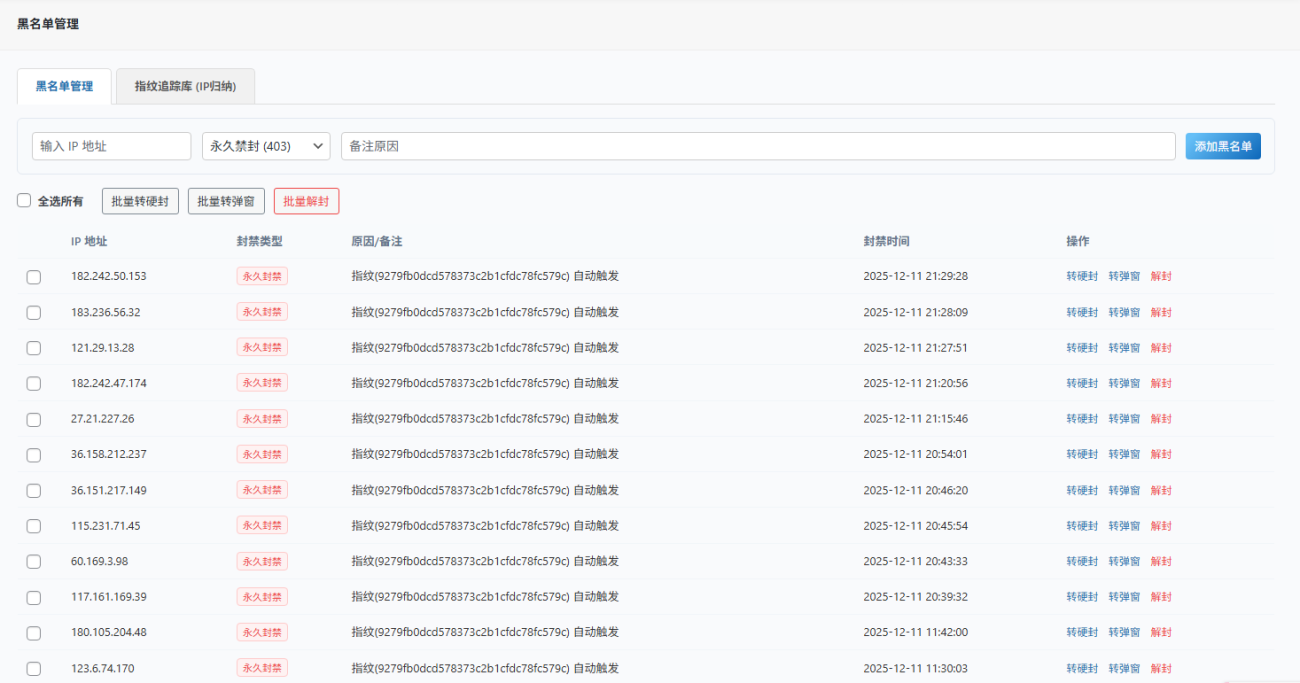Viewport: 1300px width, 683px height.
Task: 勾选 IP 182.242.50.153 对应的复选框
Action: click(33, 276)
